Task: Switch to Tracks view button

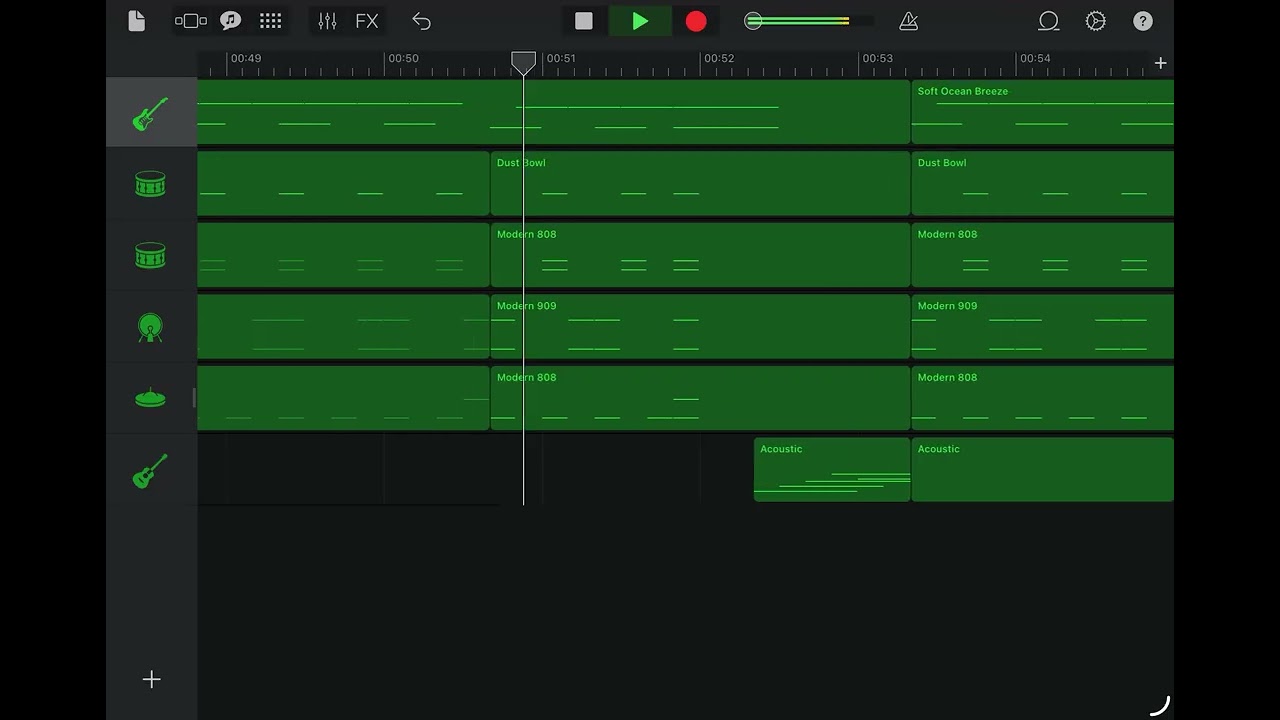Action: 191,21
